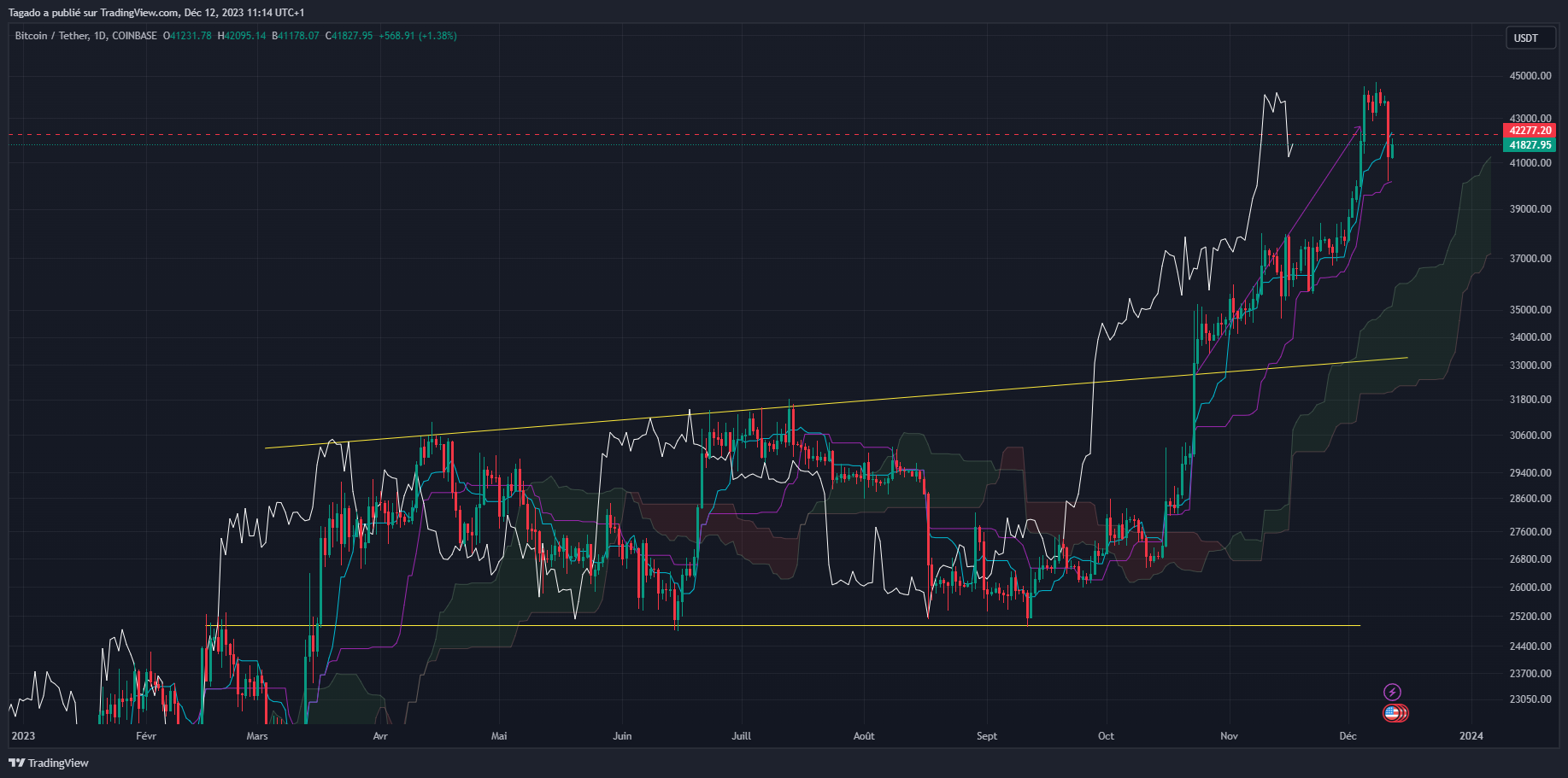
Task: Click the red 42277.20 price label
Action: (x=1530, y=131)
